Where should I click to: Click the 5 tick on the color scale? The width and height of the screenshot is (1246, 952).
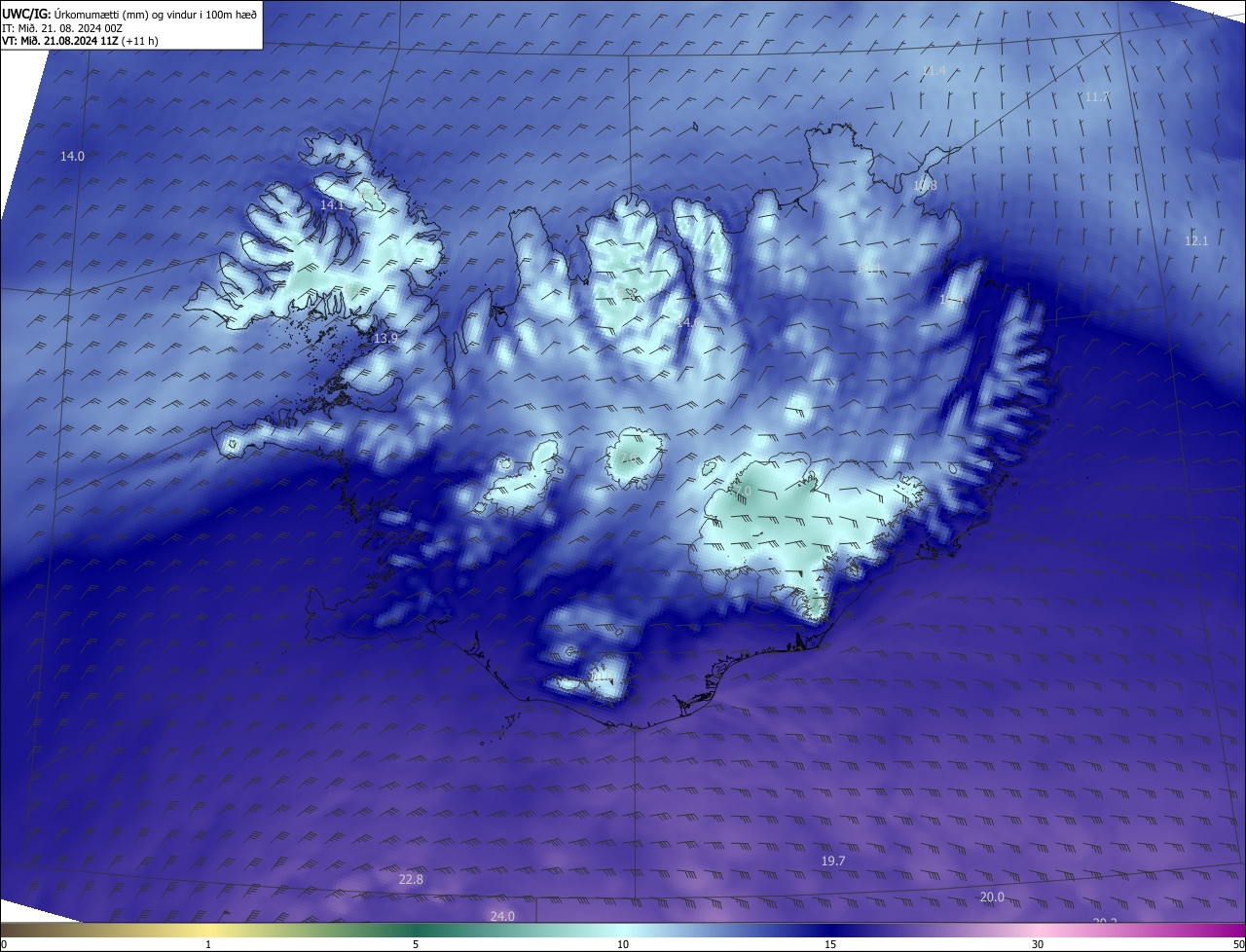click(x=416, y=944)
